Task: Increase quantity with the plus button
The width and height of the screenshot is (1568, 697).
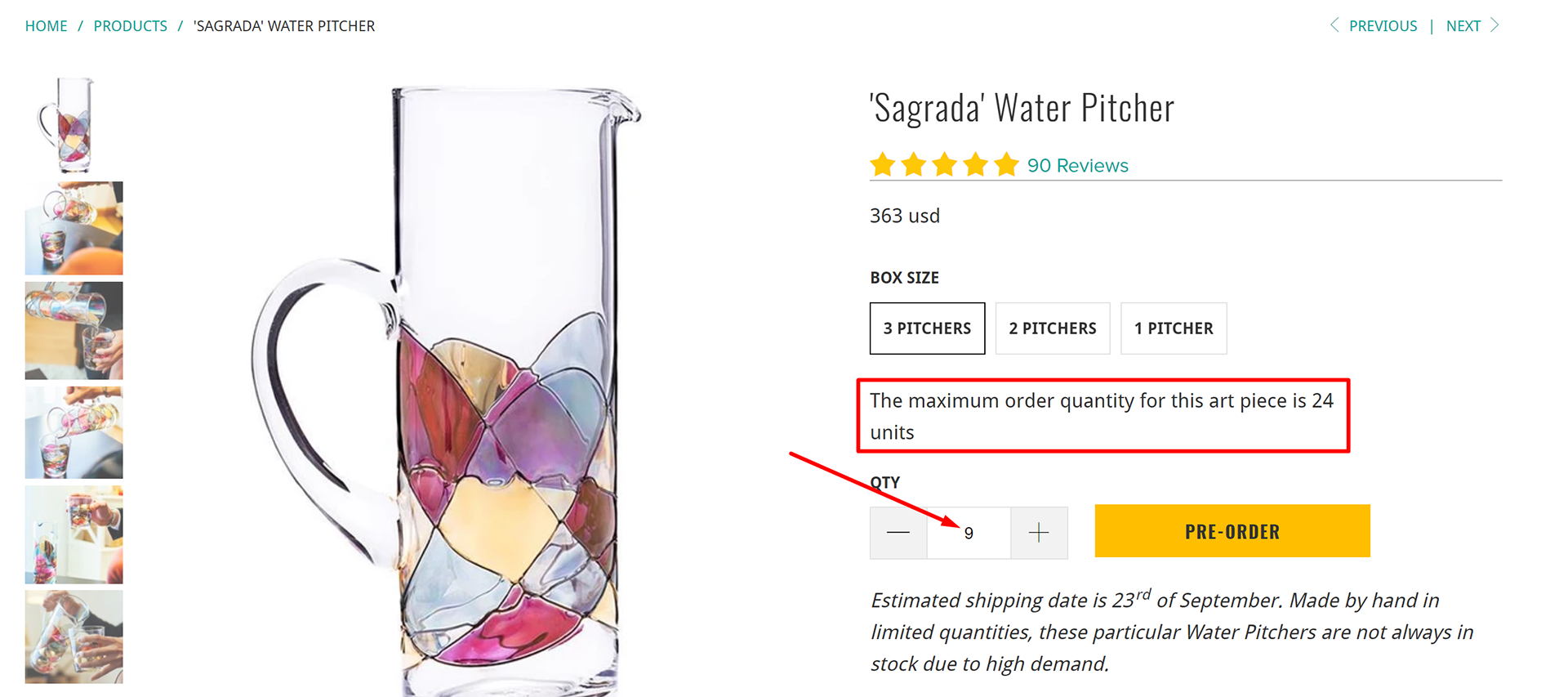Action: (1039, 533)
